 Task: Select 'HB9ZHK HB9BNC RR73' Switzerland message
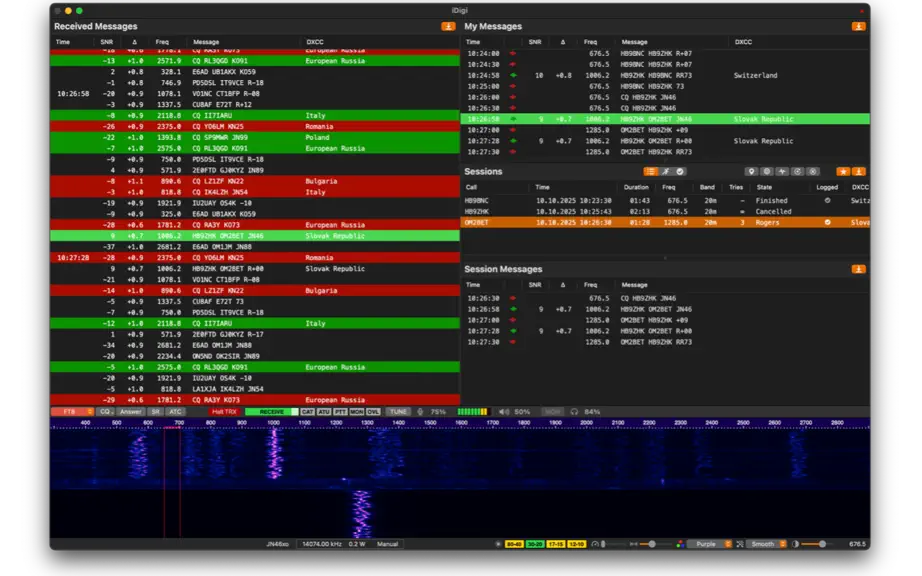(x=665, y=75)
